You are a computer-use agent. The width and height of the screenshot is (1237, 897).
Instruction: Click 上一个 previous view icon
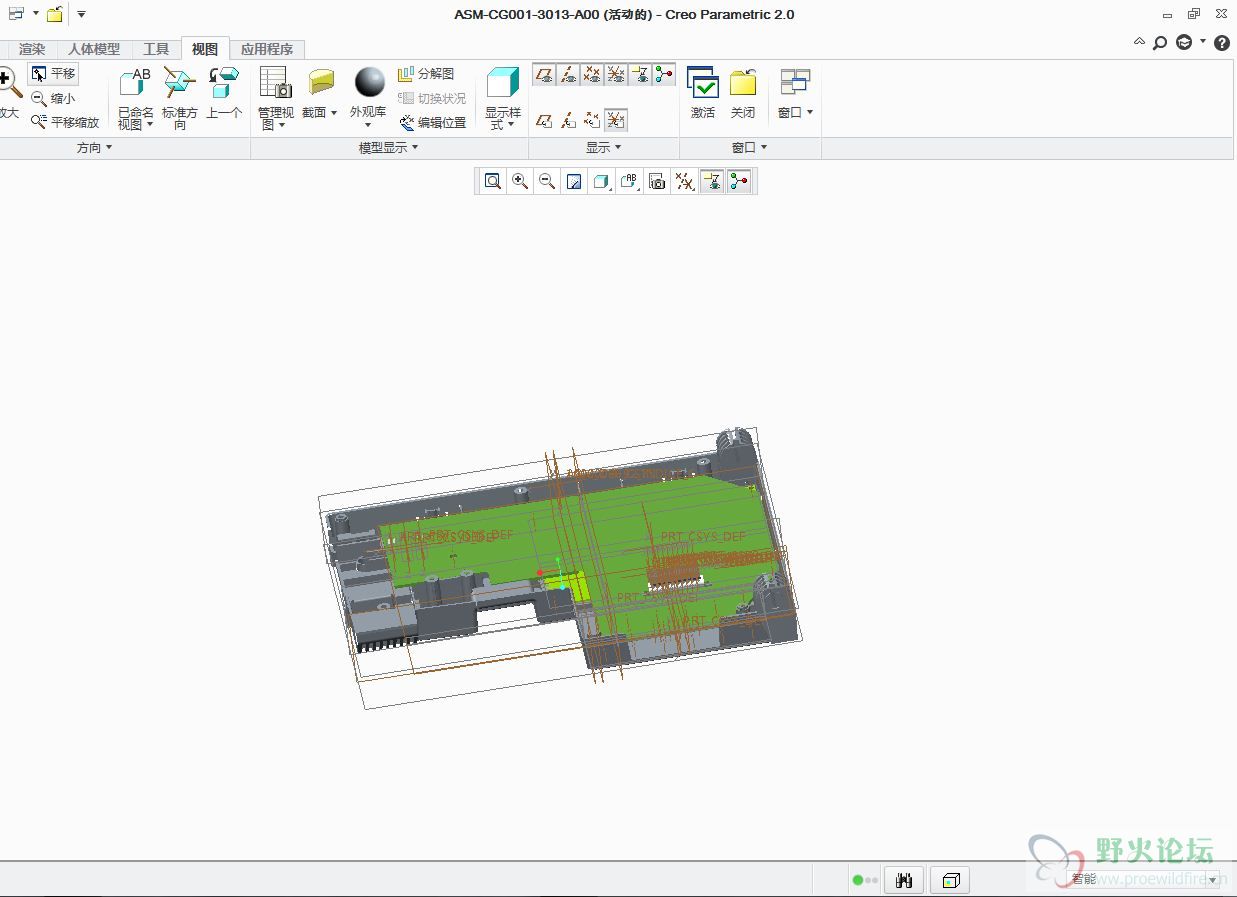click(224, 93)
